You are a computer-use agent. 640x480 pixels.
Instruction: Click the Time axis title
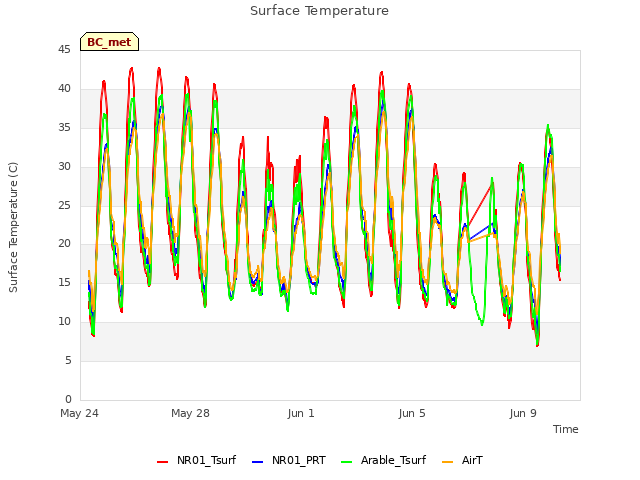[x=565, y=429]
